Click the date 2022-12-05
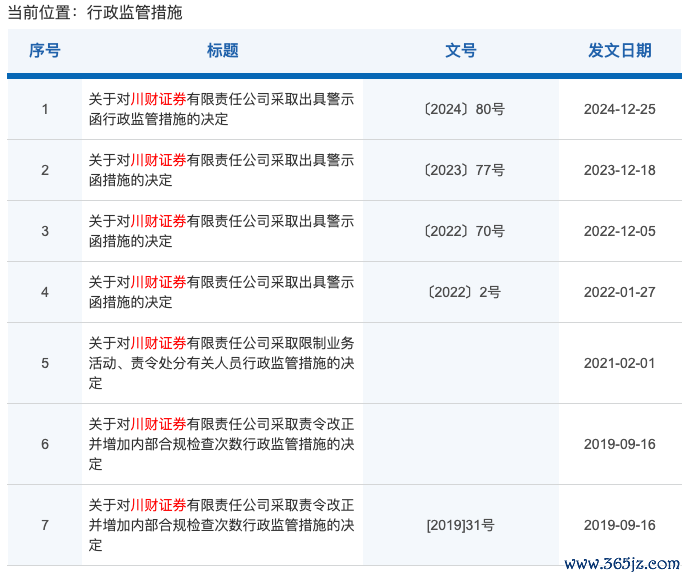 tap(620, 231)
